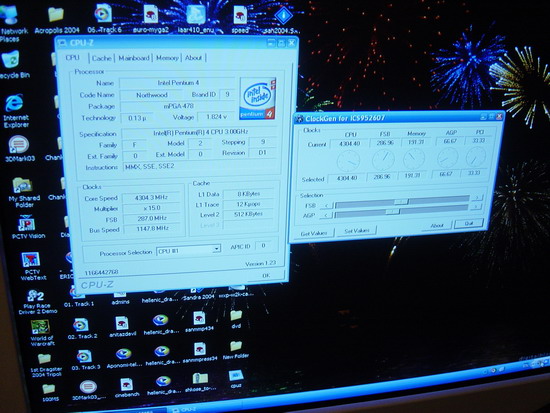Click OK in the CPU-Z window
This screenshot has width=550, height=413.
(266, 275)
